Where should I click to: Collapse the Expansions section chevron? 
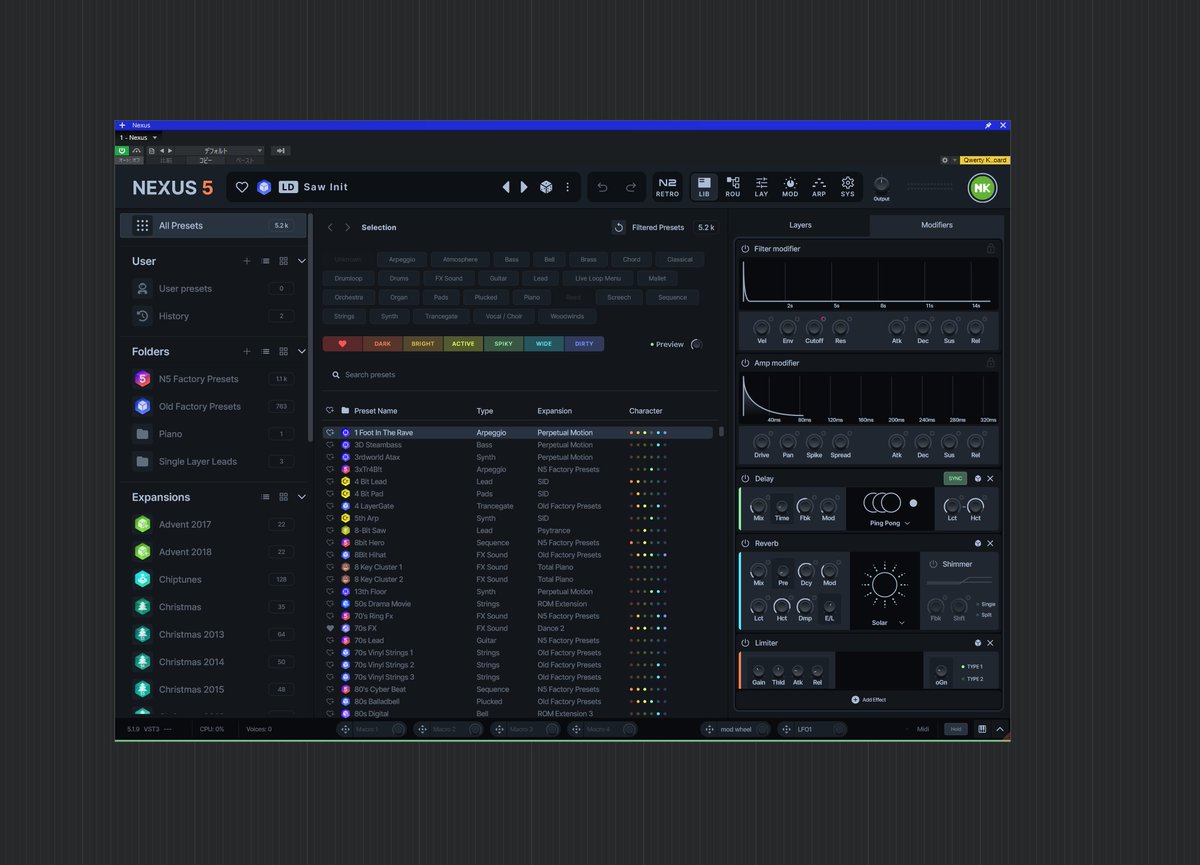coord(302,497)
